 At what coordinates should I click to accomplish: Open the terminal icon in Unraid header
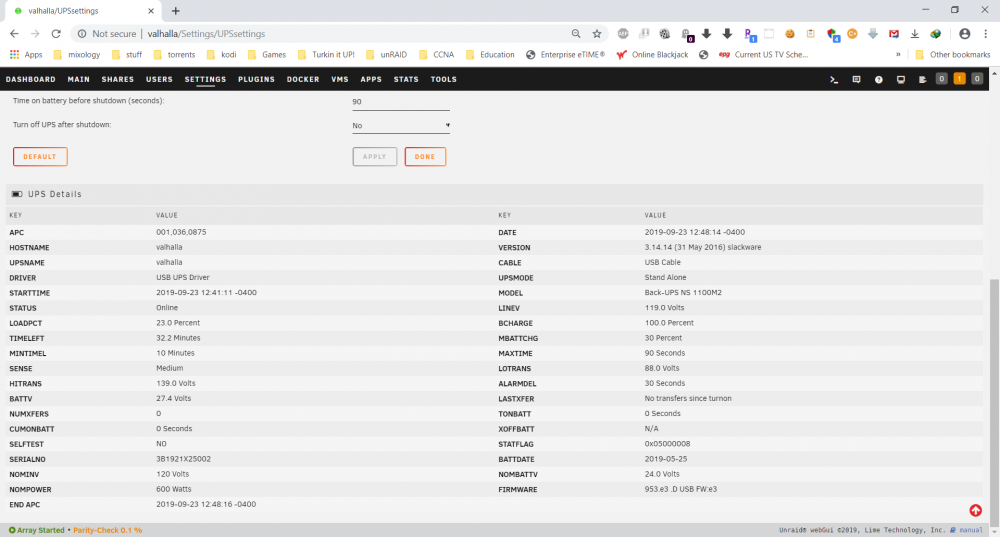[x=834, y=80]
